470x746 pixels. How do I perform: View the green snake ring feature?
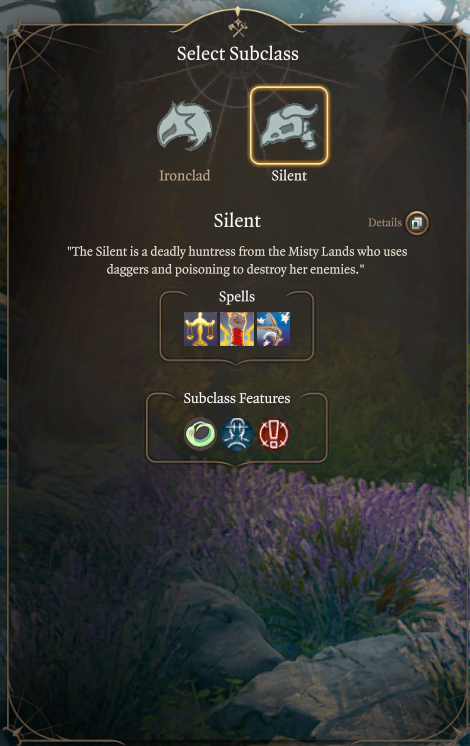pyautogui.click(x=200, y=433)
